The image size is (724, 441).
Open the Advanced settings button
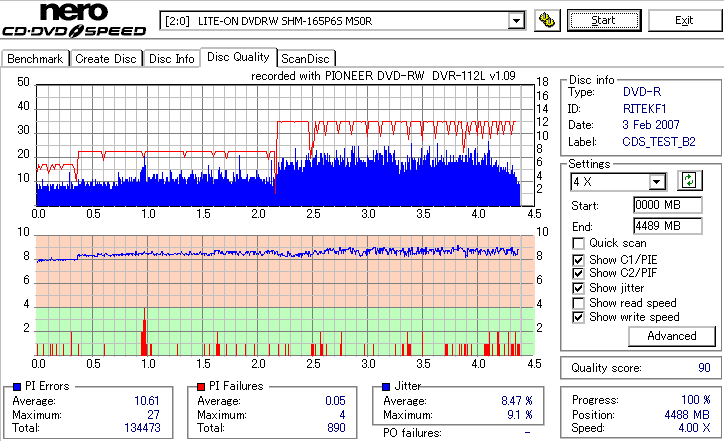[x=672, y=336]
